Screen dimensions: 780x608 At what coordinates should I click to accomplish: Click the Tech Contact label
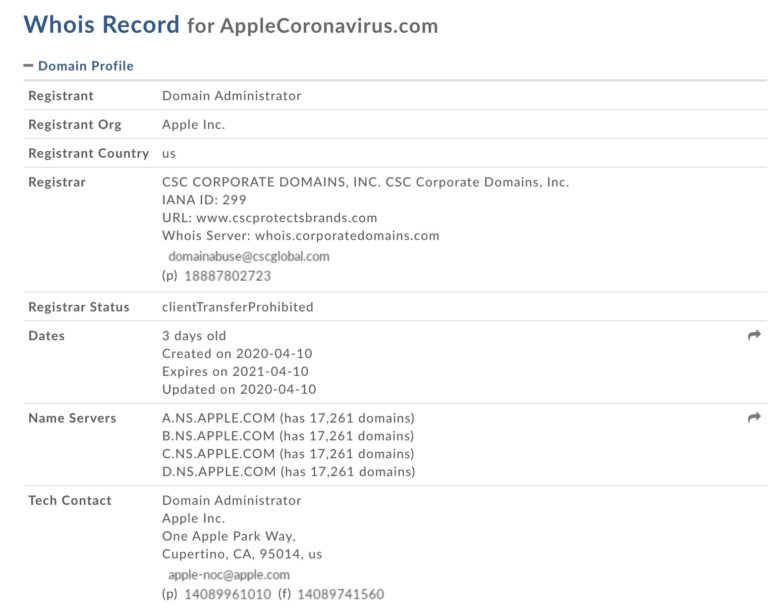click(x=70, y=501)
